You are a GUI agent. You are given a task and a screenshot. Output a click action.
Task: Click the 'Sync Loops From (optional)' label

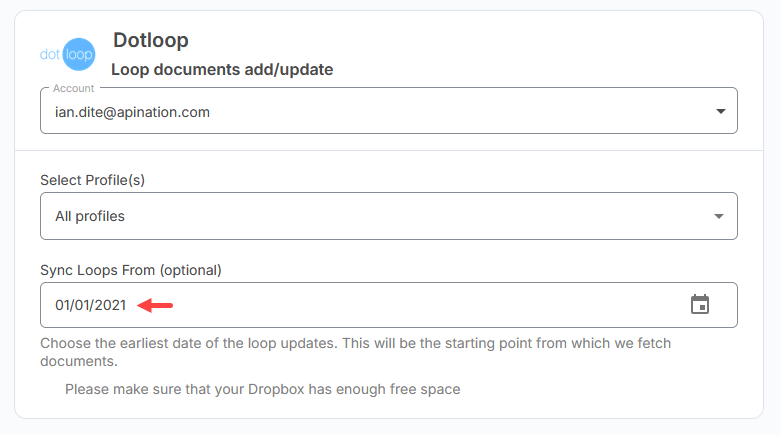point(130,270)
